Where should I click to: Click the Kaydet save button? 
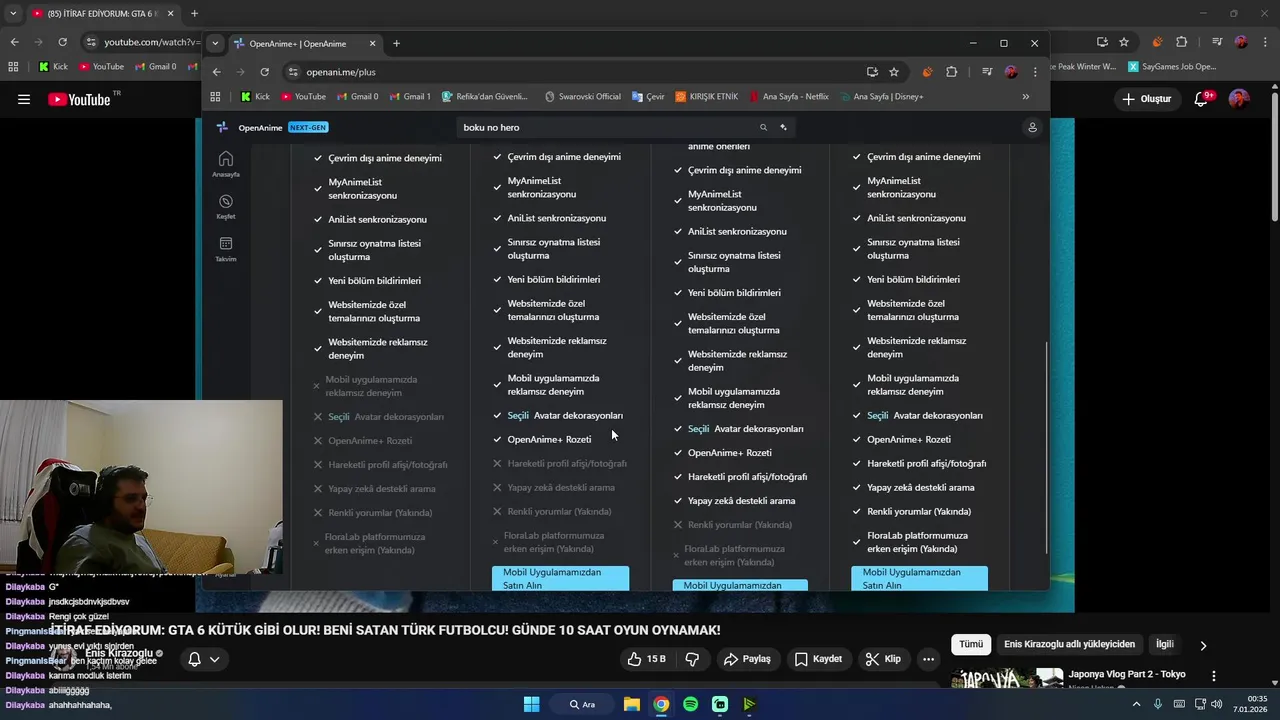coord(818,659)
